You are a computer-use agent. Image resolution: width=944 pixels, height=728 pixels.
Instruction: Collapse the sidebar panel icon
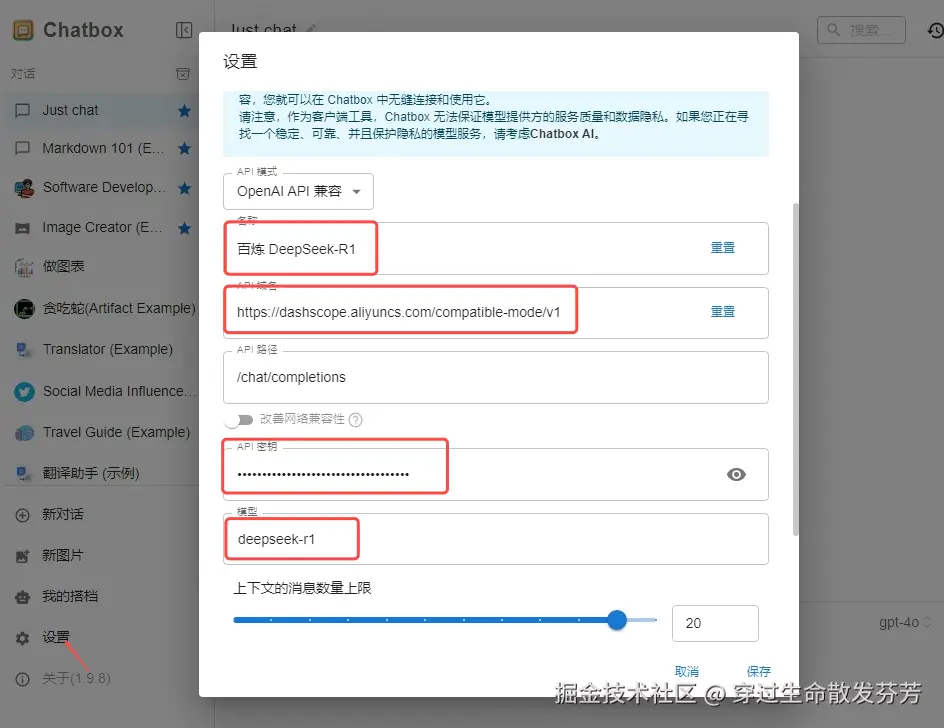coord(184,30)
